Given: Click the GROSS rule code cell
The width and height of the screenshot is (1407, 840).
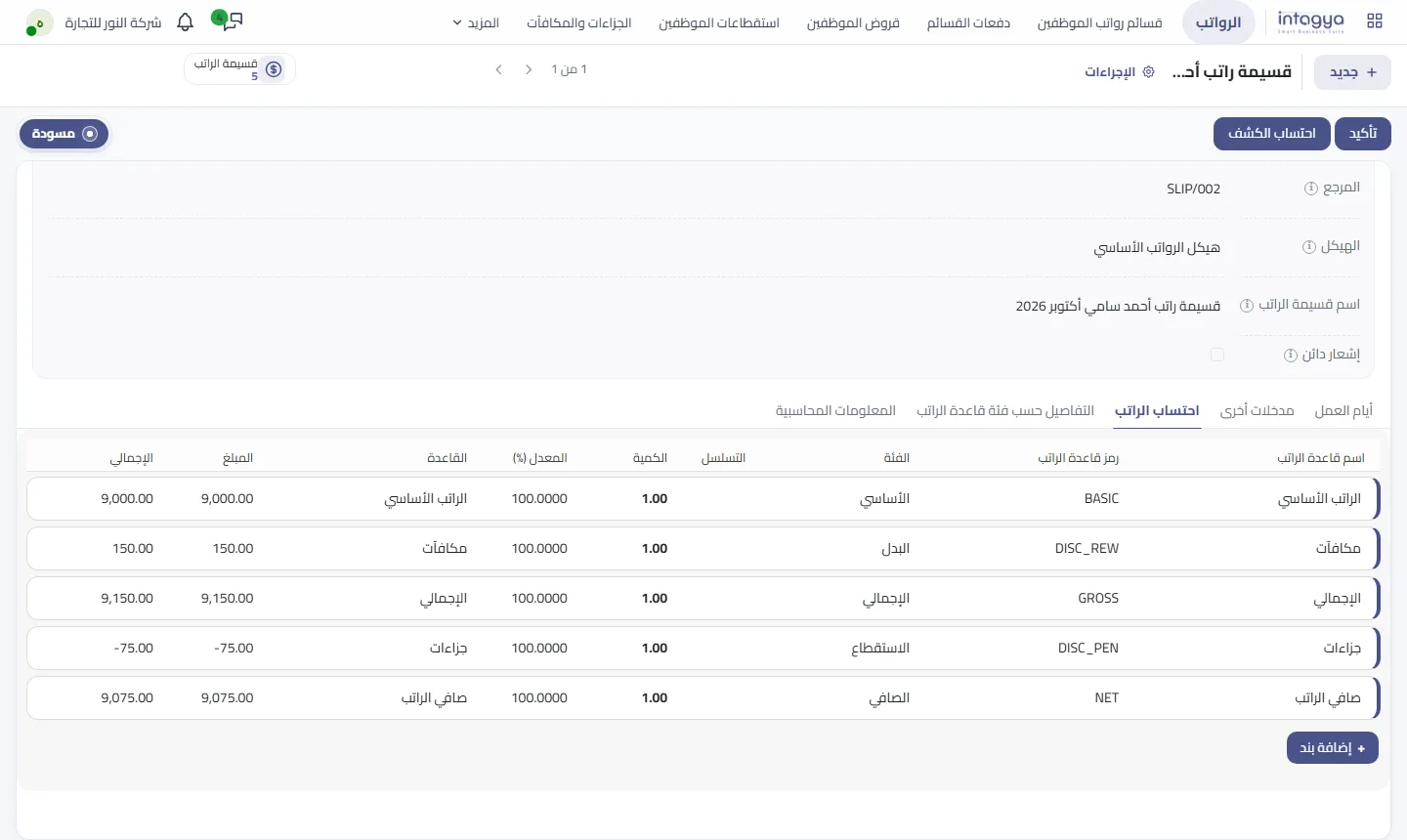Looking at the screenshot, I should tap(1098, 599).
